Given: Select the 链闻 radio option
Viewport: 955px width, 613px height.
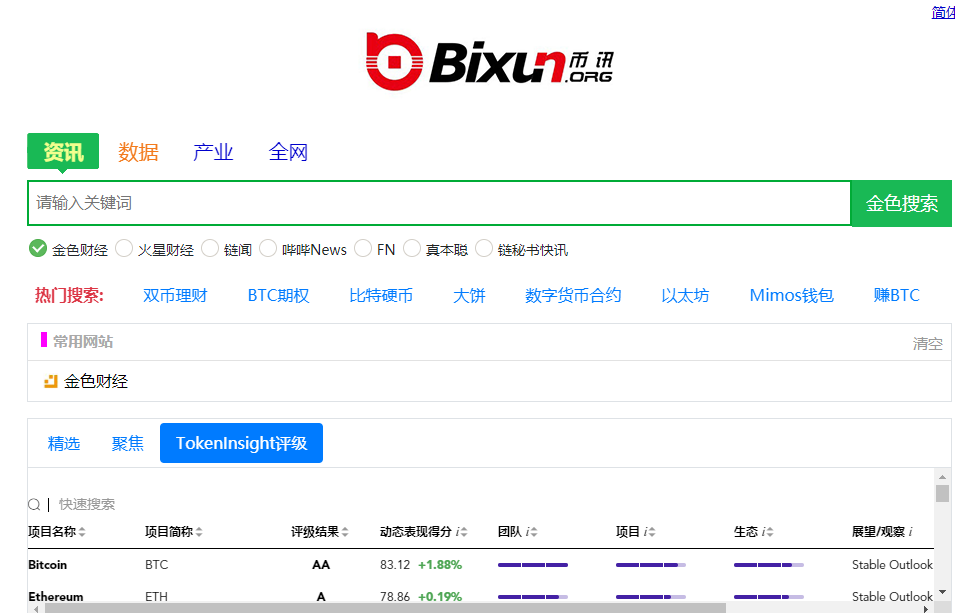Looking at the screenshot, I should point(210,249).
